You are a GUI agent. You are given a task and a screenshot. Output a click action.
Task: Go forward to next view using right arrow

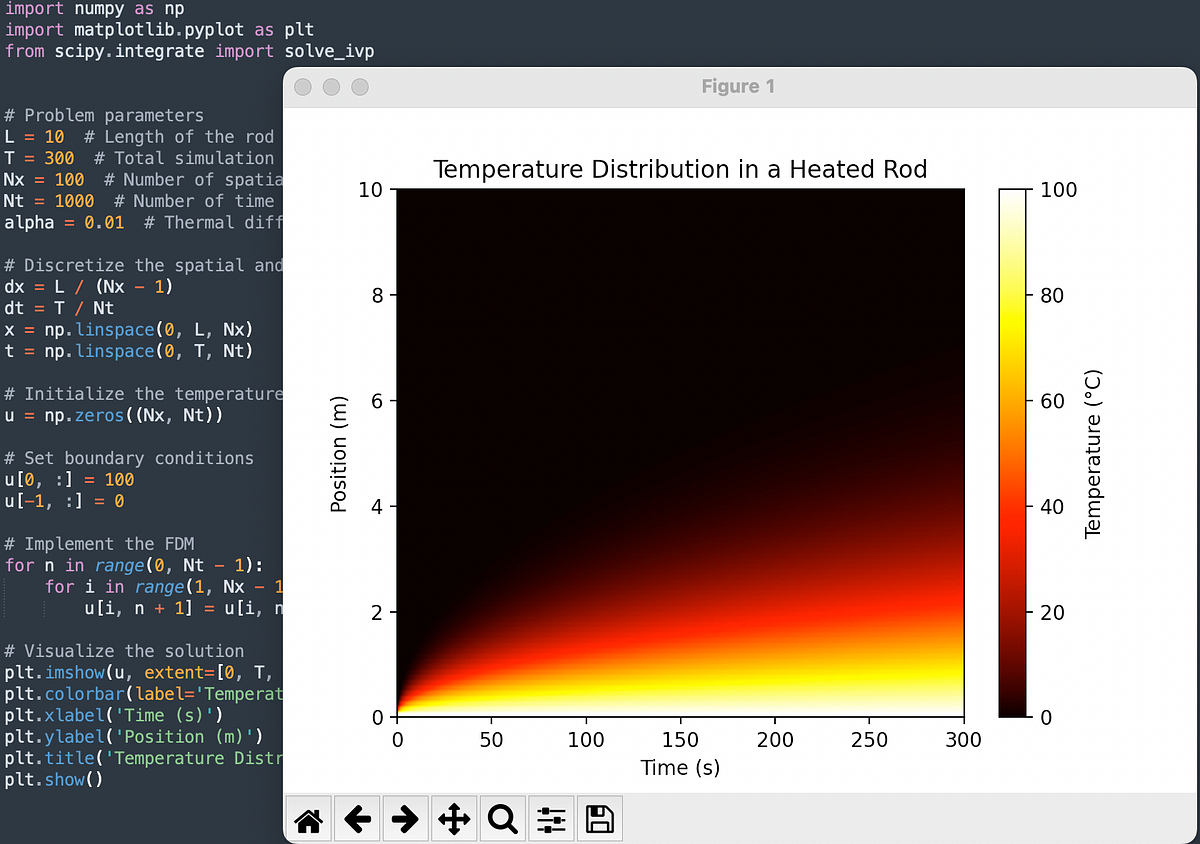click(x=405, y=819)
